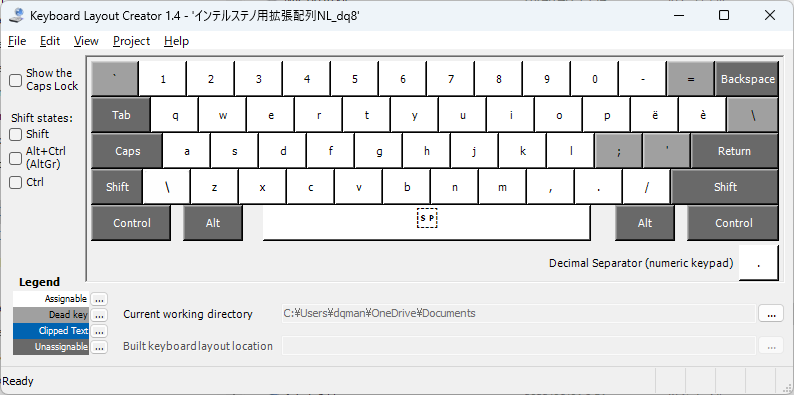
Task: Select the z key
Action: pyautogui.click(x=214, y=187)
